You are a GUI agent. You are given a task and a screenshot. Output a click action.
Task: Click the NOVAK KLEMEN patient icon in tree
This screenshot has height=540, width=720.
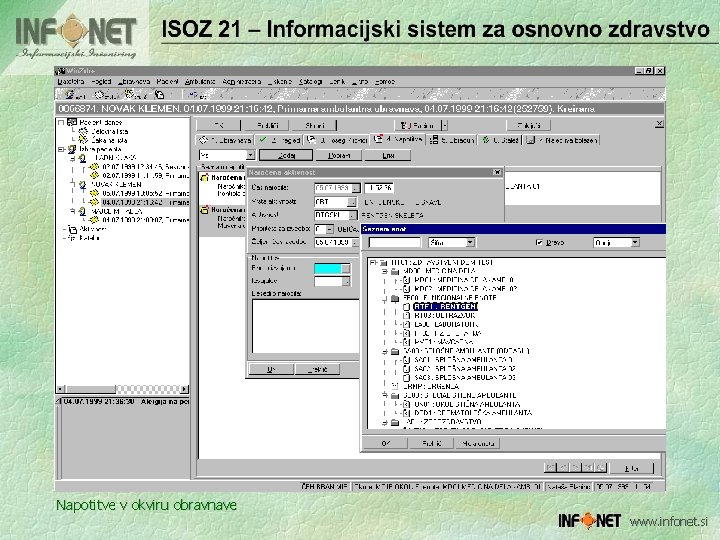[x=82, y=185]
